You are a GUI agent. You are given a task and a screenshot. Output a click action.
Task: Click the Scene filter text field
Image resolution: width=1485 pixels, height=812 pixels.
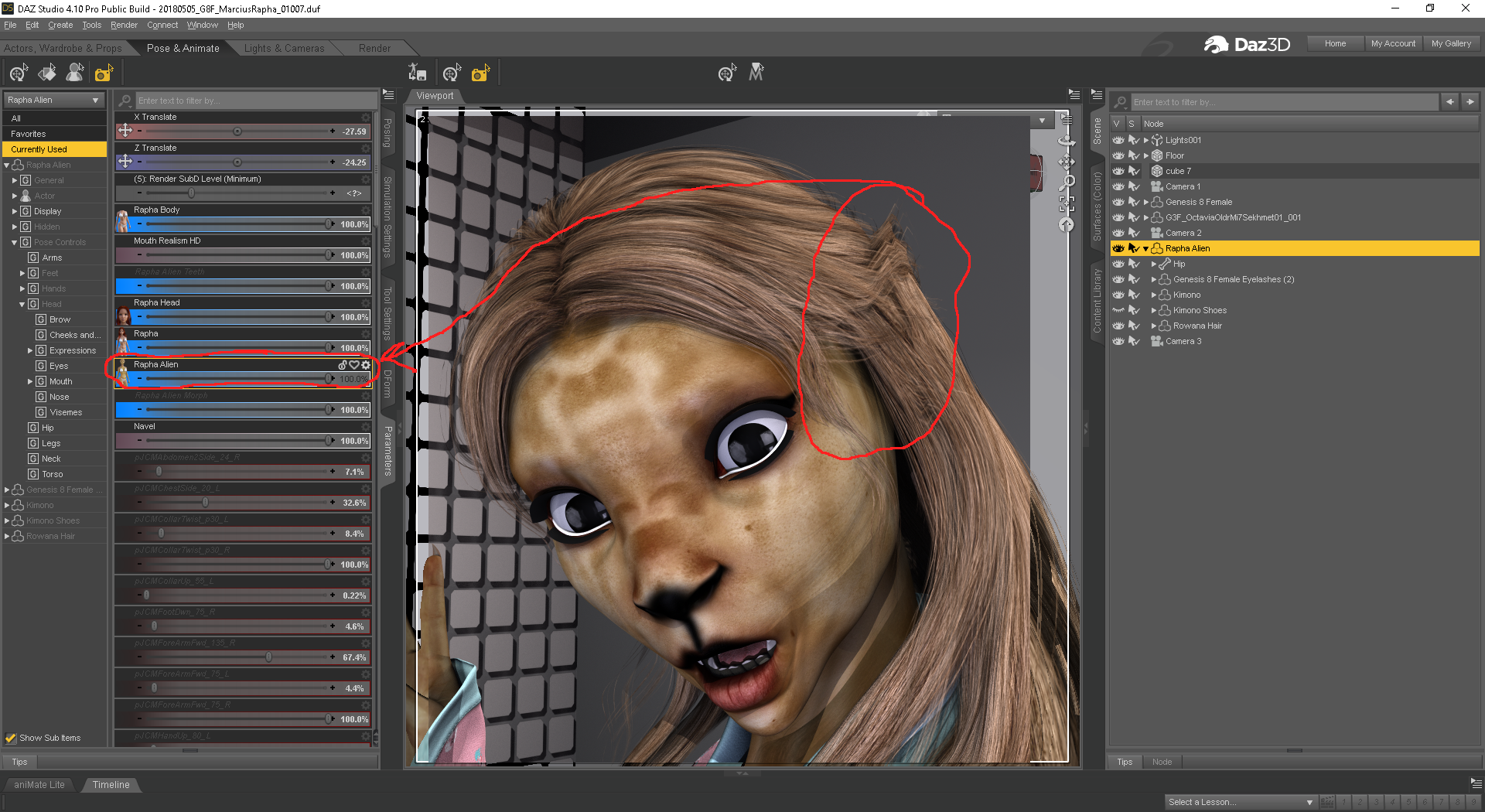(x=1283, y=102)
